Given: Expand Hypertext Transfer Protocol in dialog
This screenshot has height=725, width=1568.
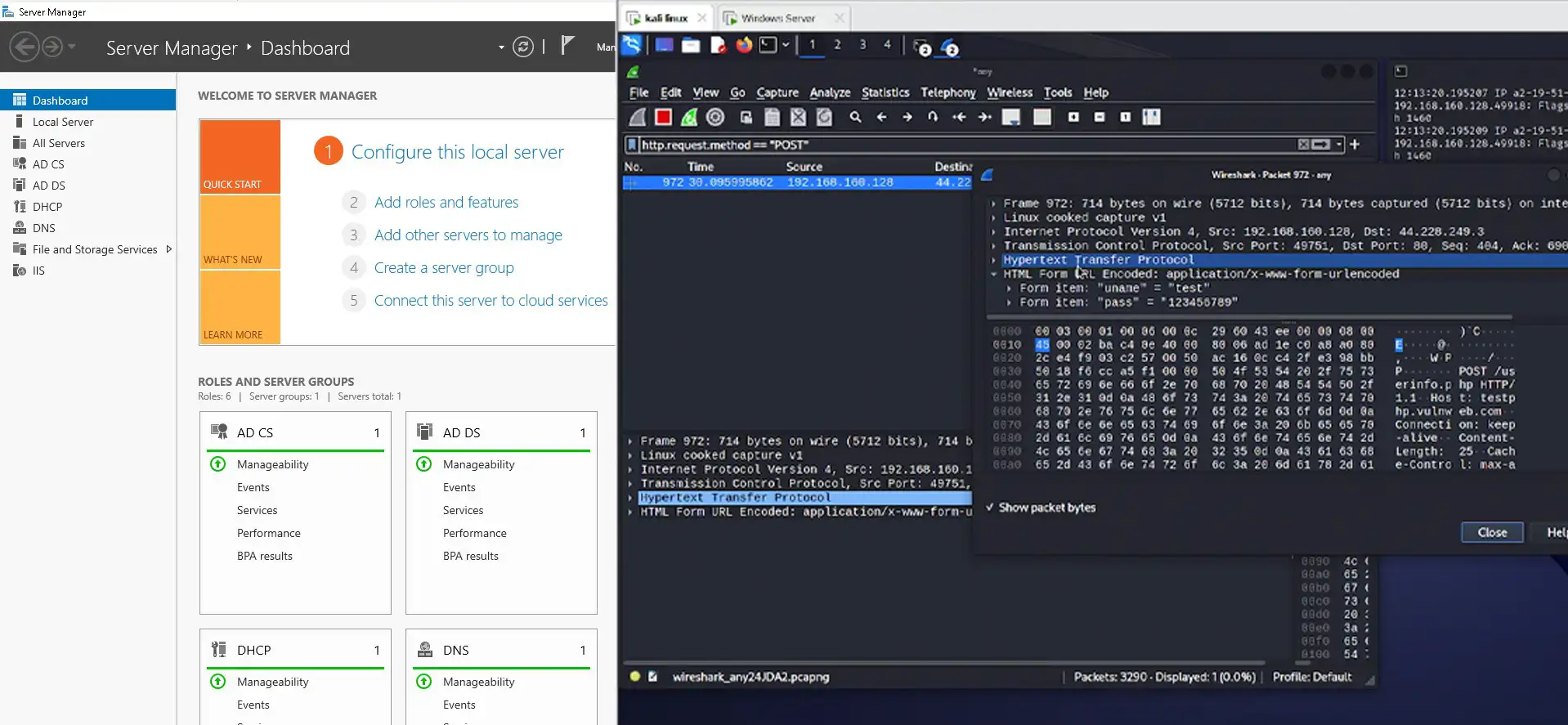Looking at the screenshot, I should [993, 260].
